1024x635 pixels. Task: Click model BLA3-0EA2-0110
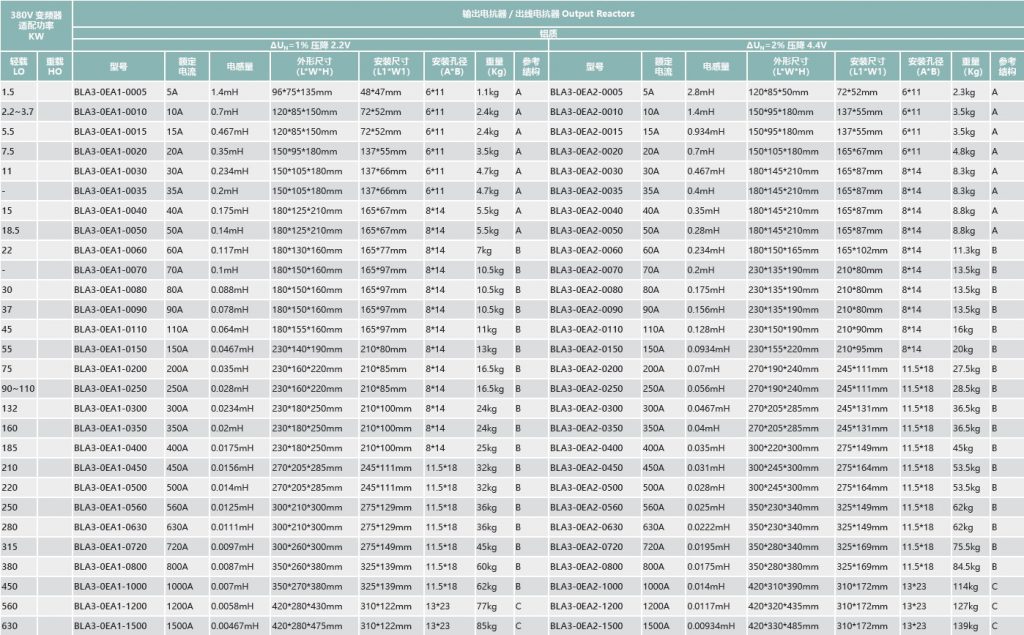[x=586, y=329]
